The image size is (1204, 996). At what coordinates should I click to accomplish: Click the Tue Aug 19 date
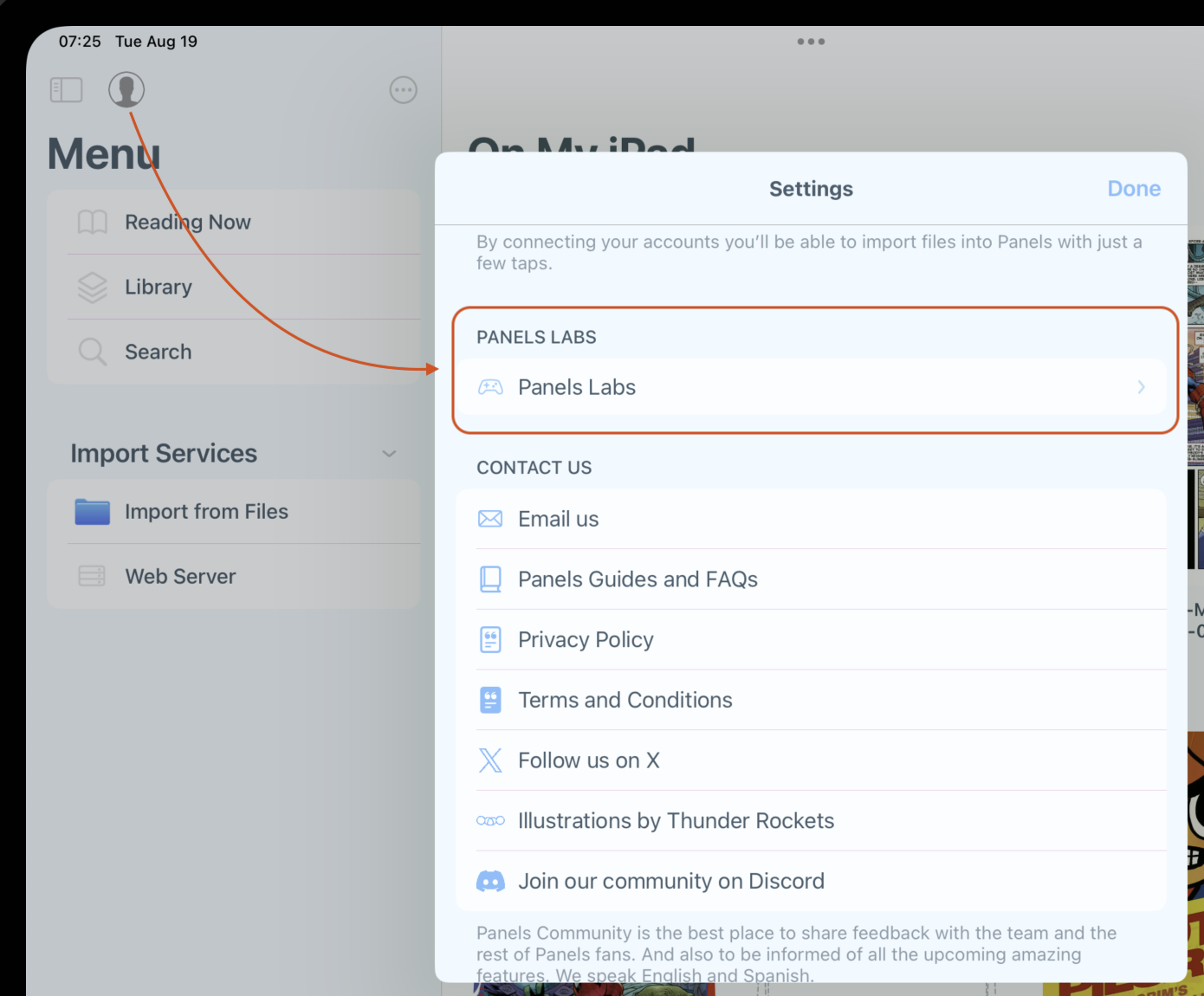156,42
